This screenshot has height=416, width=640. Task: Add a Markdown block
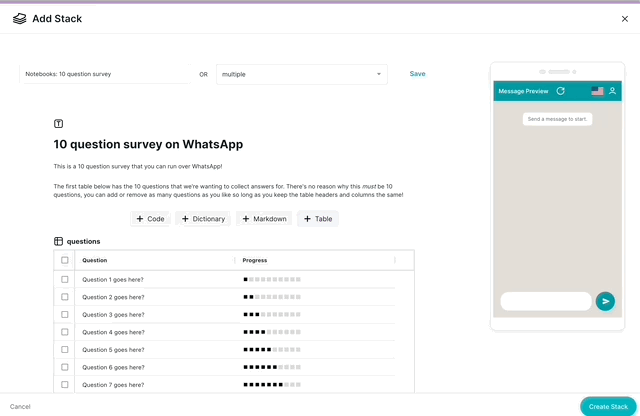tap(264, 219)
